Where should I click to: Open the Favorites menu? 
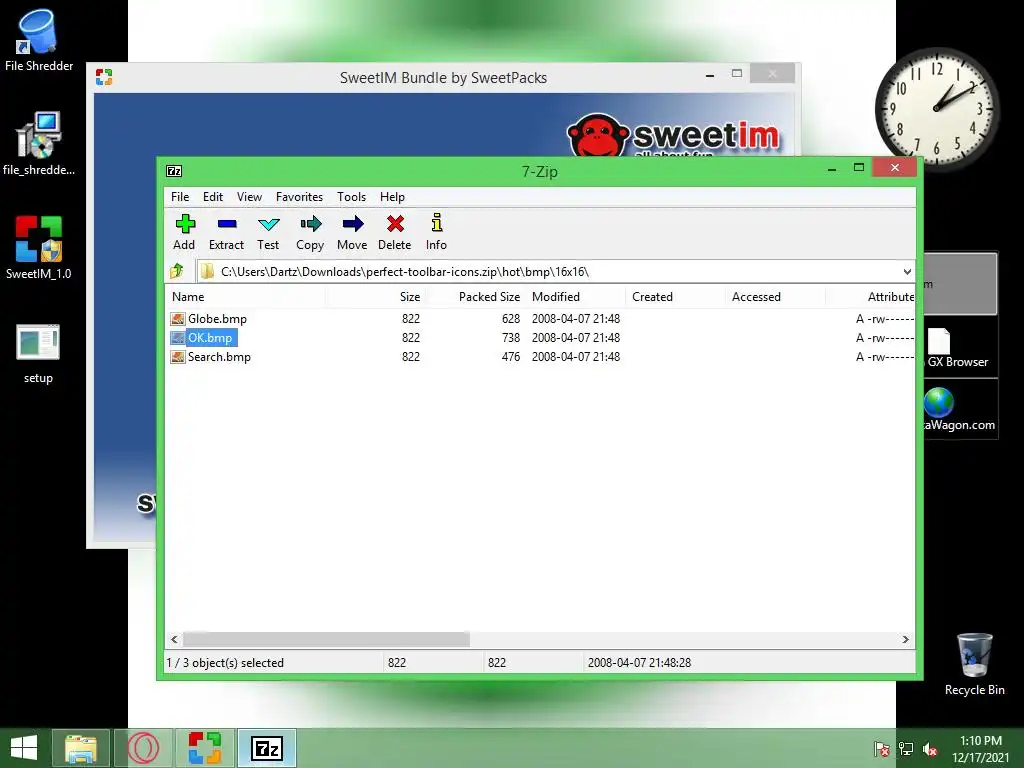299,197
